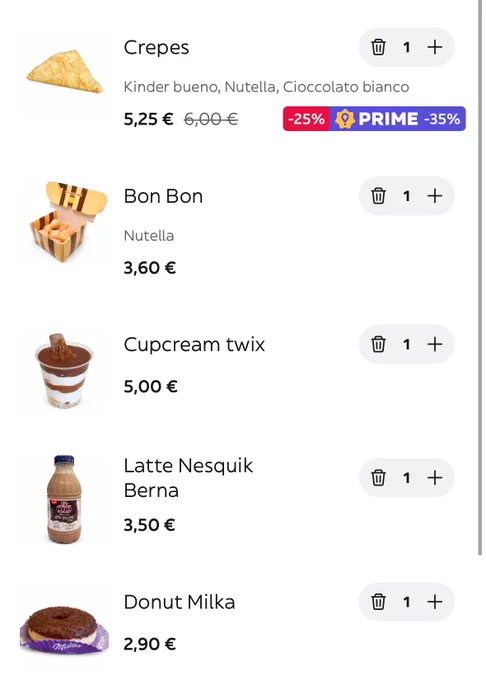Tap the PRIME -35% badge

pos(398,119)
